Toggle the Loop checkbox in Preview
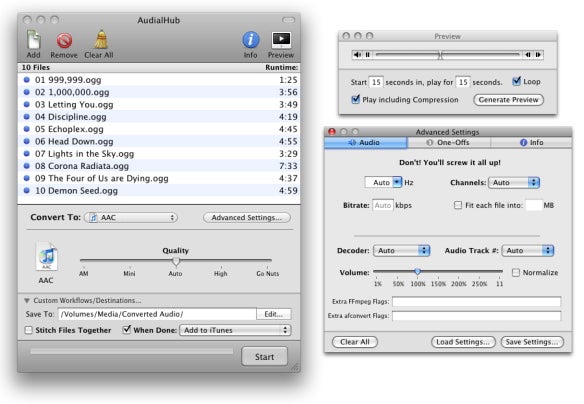Screen dimensions: 584x404 517,81
